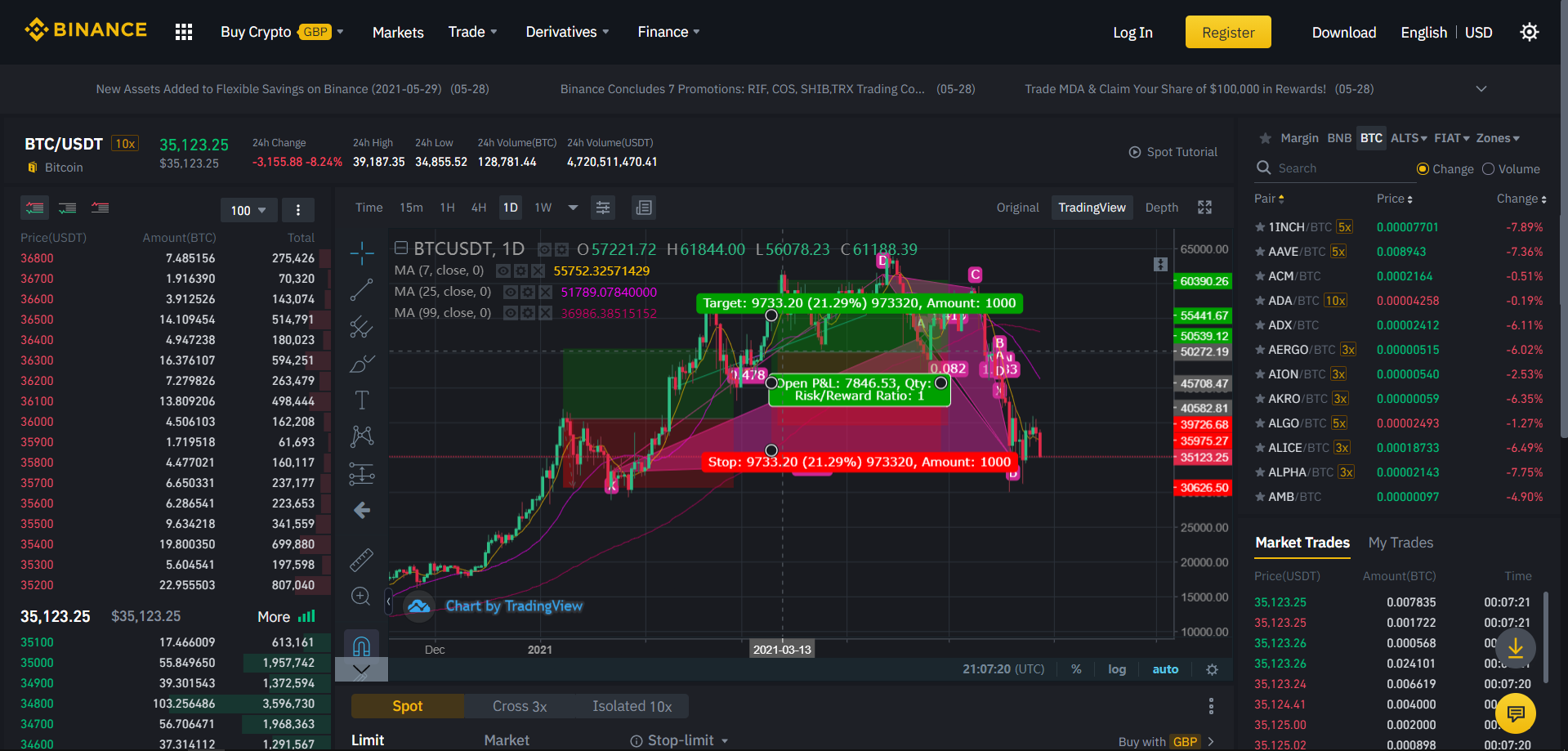
Task: Select the ruler measure tool
Action: tap(361, 560)
